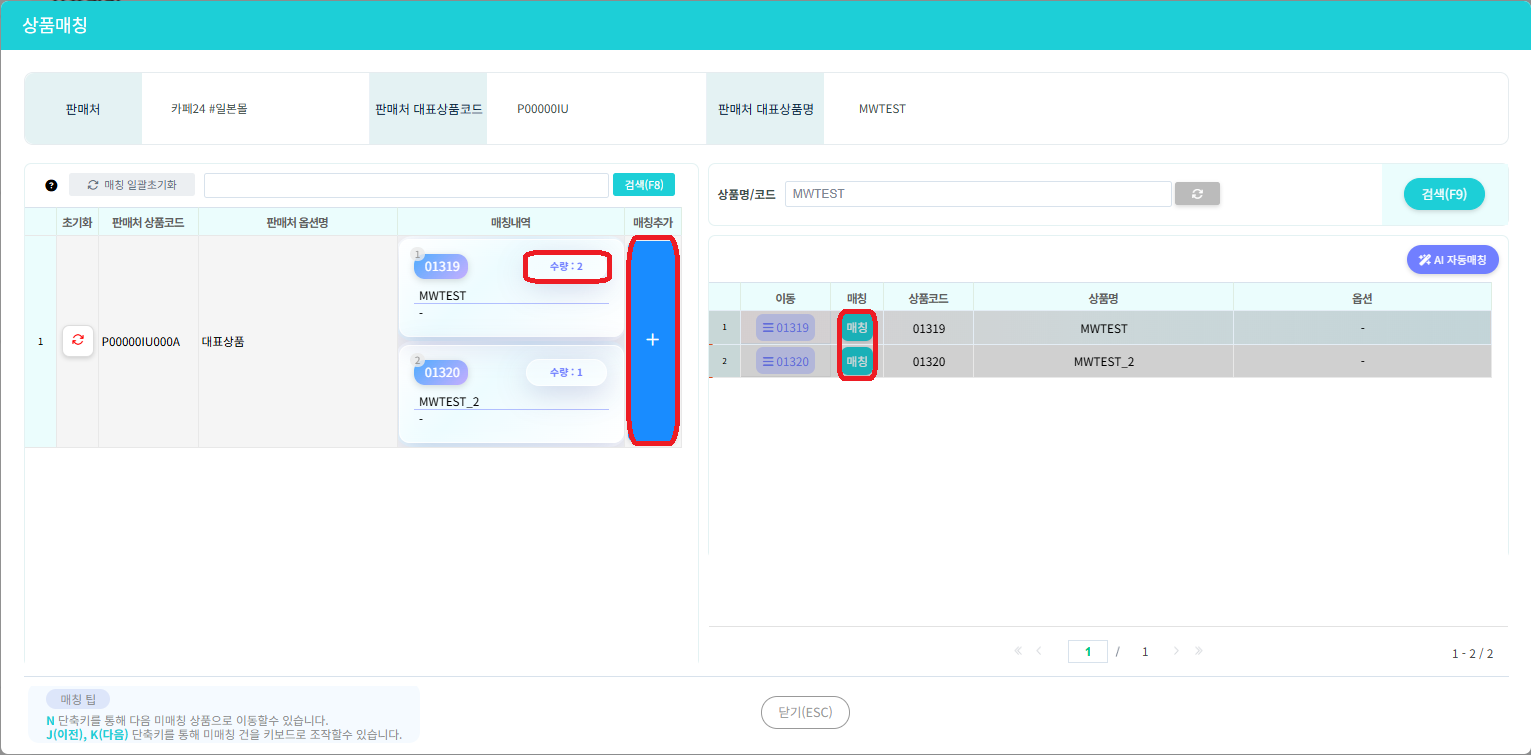This screenshot has width=1531, height=755.
Task: Go to the last results page
Action: click(x=1198, y=651)
